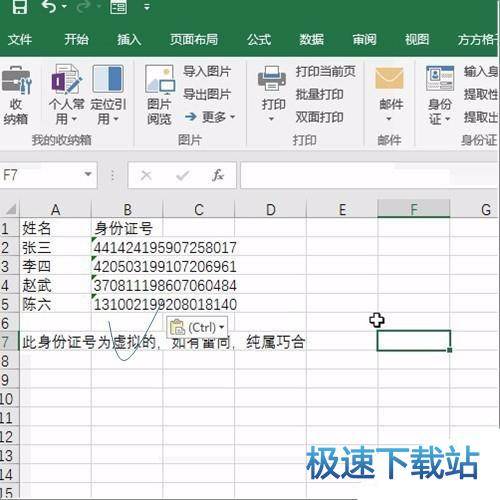Select cell containing 张三
500x500 pixels.
tap(55, 247)
